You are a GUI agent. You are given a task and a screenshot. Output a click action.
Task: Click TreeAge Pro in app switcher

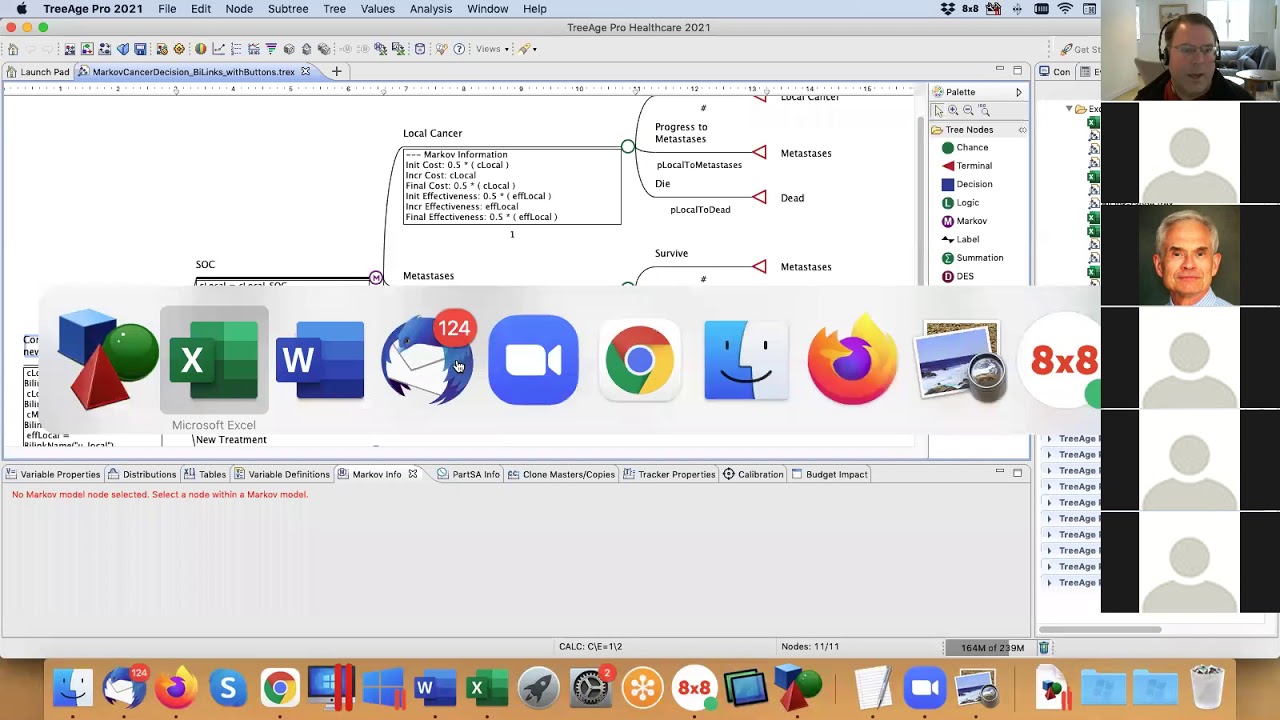point(107,360)
